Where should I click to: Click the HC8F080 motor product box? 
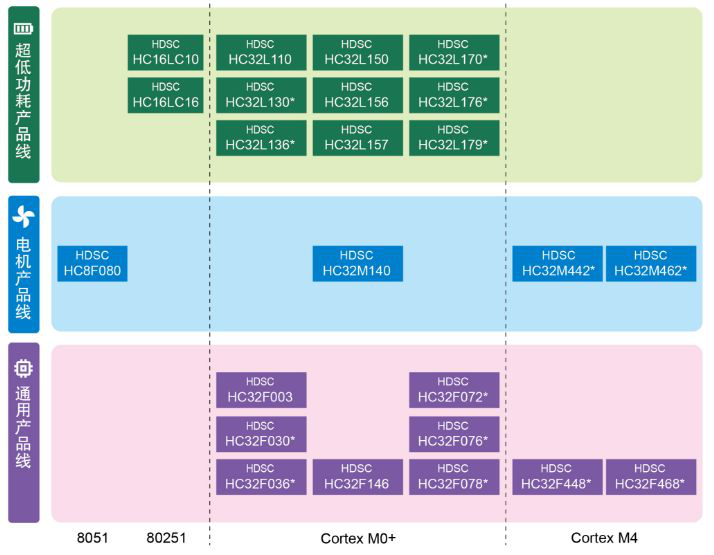point(92,264)
